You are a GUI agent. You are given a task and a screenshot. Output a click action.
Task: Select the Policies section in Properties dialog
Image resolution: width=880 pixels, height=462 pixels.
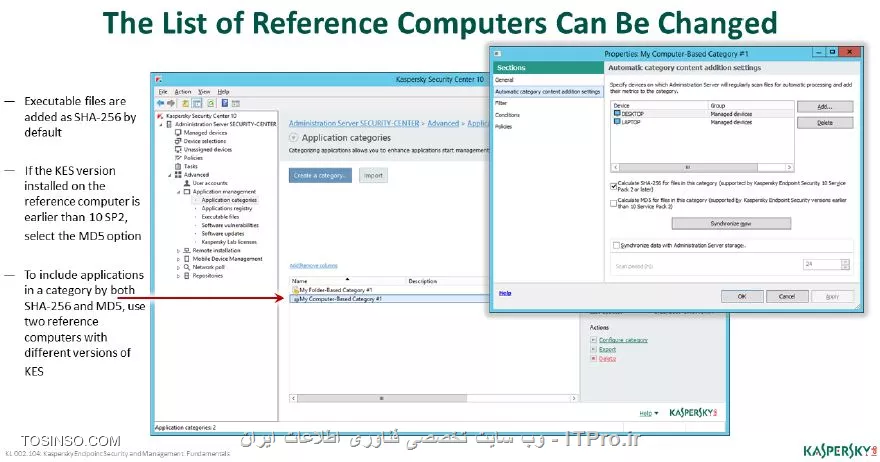pyautogui.click(x=548, y=126)
